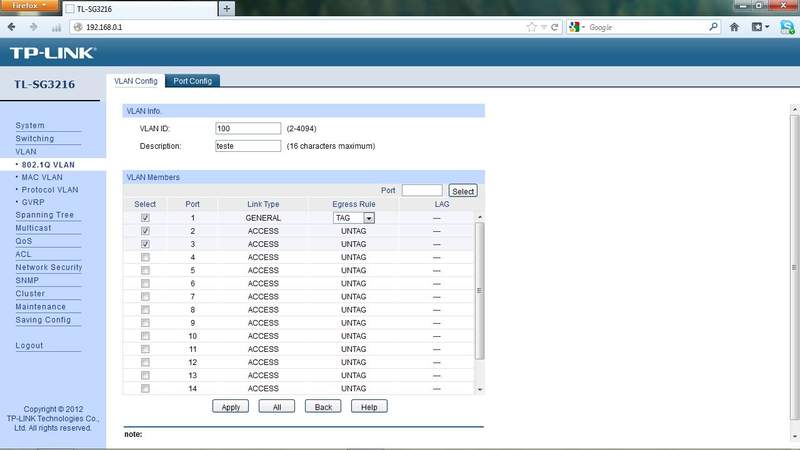Screen dimensions: 800x450
Task: Reload the page using the refresh icon
Action: coord(555,28)
